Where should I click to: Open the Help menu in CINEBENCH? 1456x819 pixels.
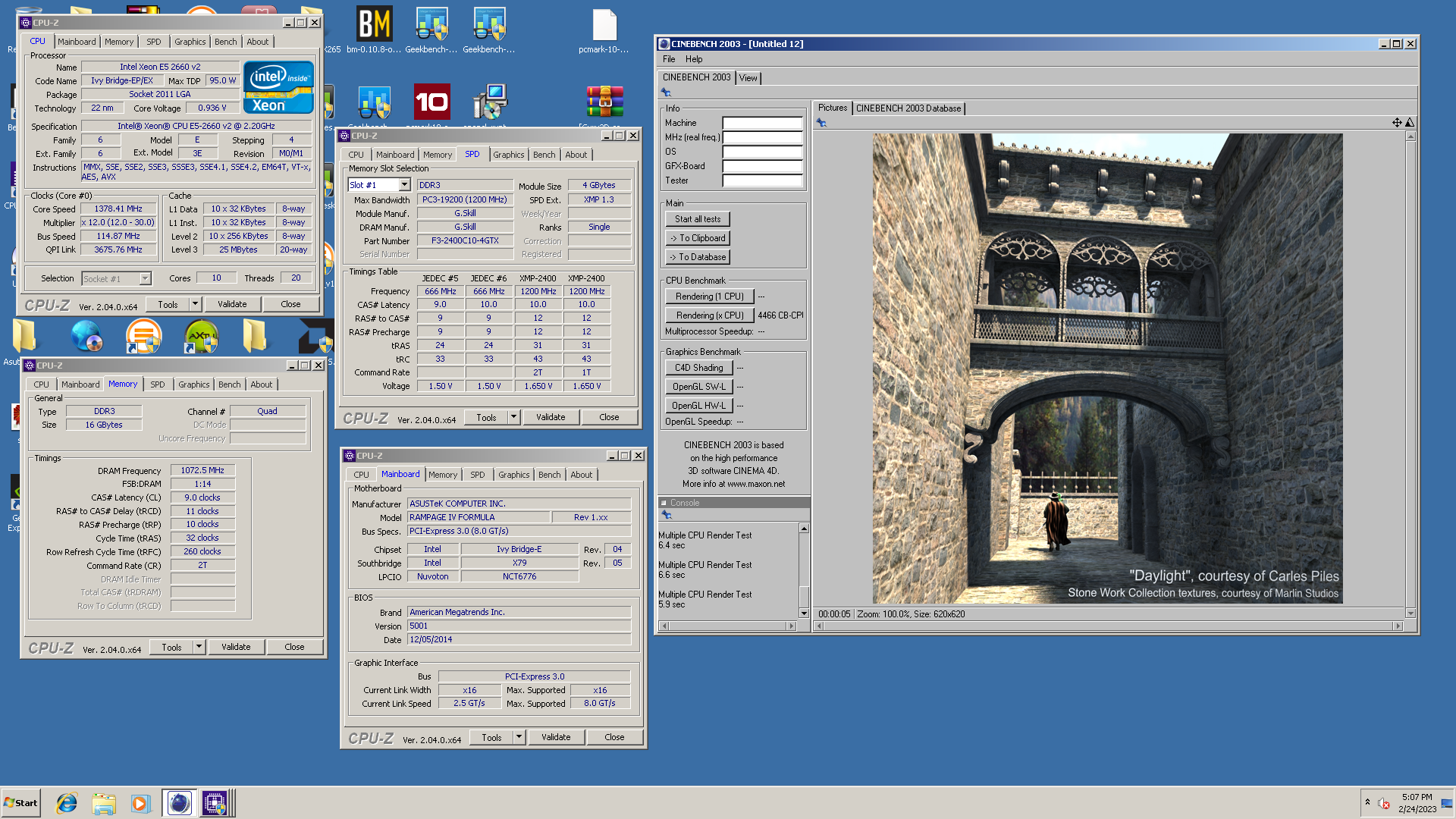coord(694,59)
